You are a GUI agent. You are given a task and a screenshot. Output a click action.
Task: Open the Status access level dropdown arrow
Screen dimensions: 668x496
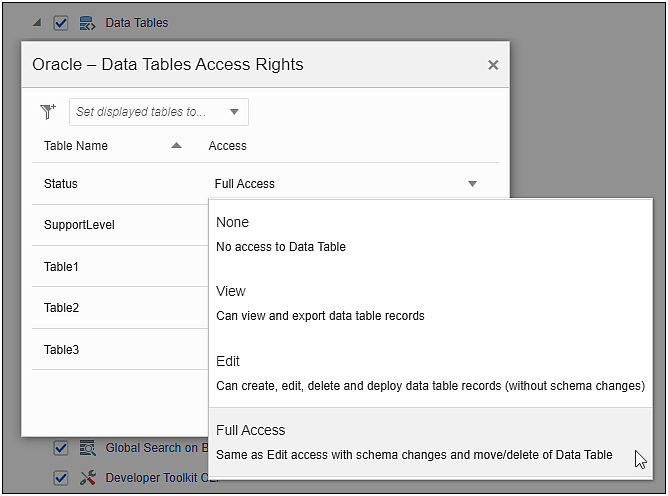point(472,184)
